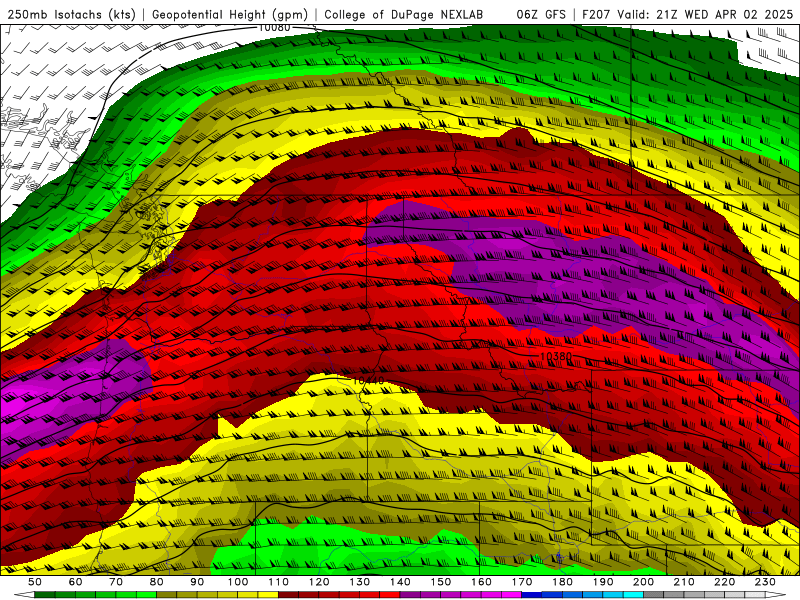Click the 140 label on the color scale
This screenshot has width=800, height=600.
tap(400, 582)
